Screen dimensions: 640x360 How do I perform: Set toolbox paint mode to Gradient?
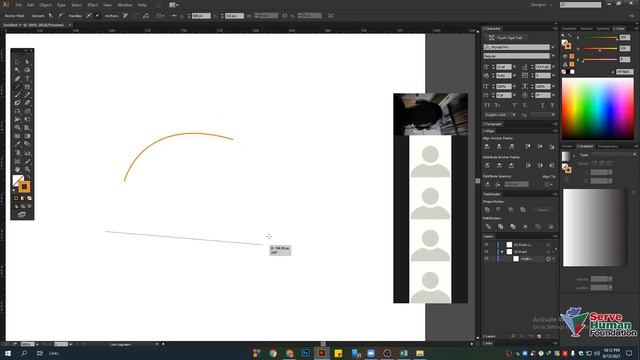point(22,198)
